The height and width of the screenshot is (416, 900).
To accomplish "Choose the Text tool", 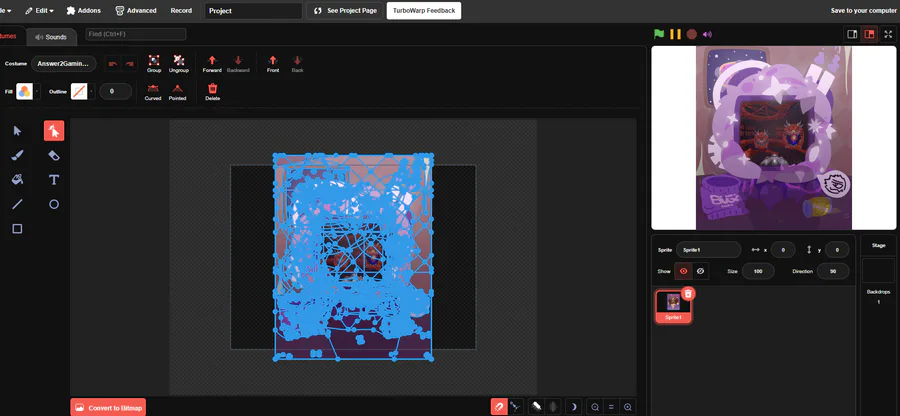I will [54, 180].
